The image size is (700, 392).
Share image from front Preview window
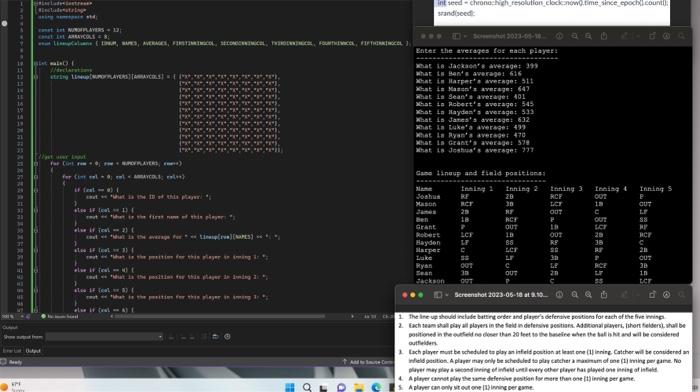click(604, 295)
